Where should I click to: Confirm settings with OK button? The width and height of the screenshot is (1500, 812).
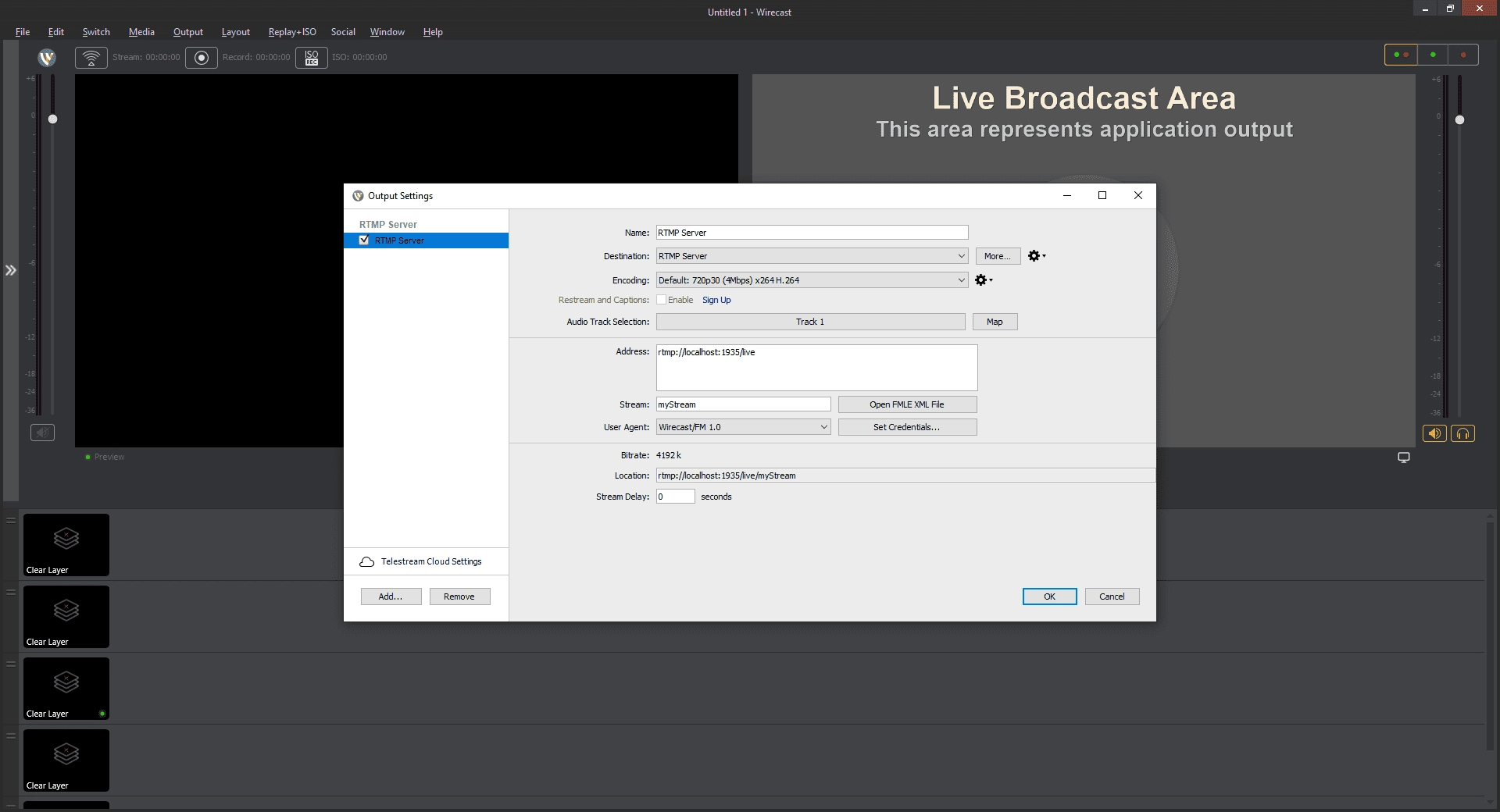point(1049,597)
